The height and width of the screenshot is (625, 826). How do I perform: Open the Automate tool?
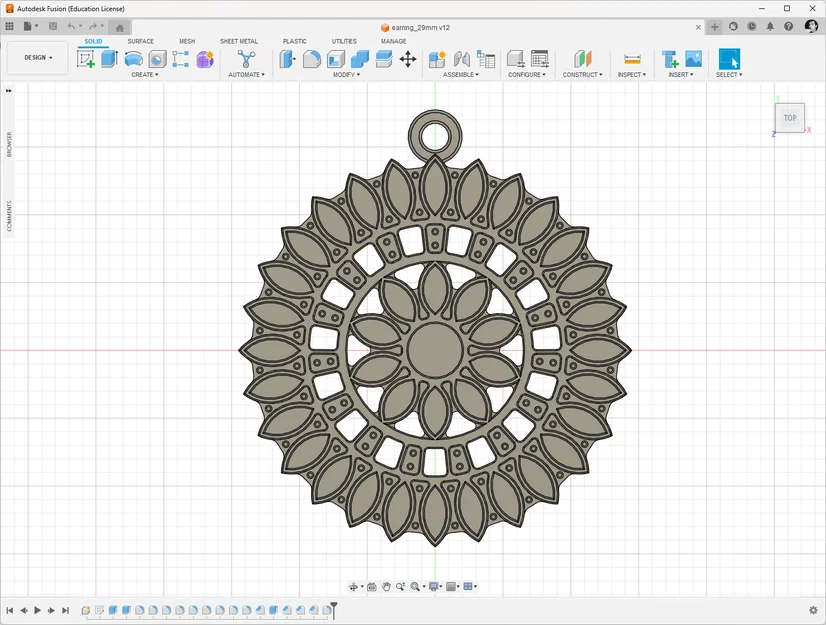pos(246,59)
